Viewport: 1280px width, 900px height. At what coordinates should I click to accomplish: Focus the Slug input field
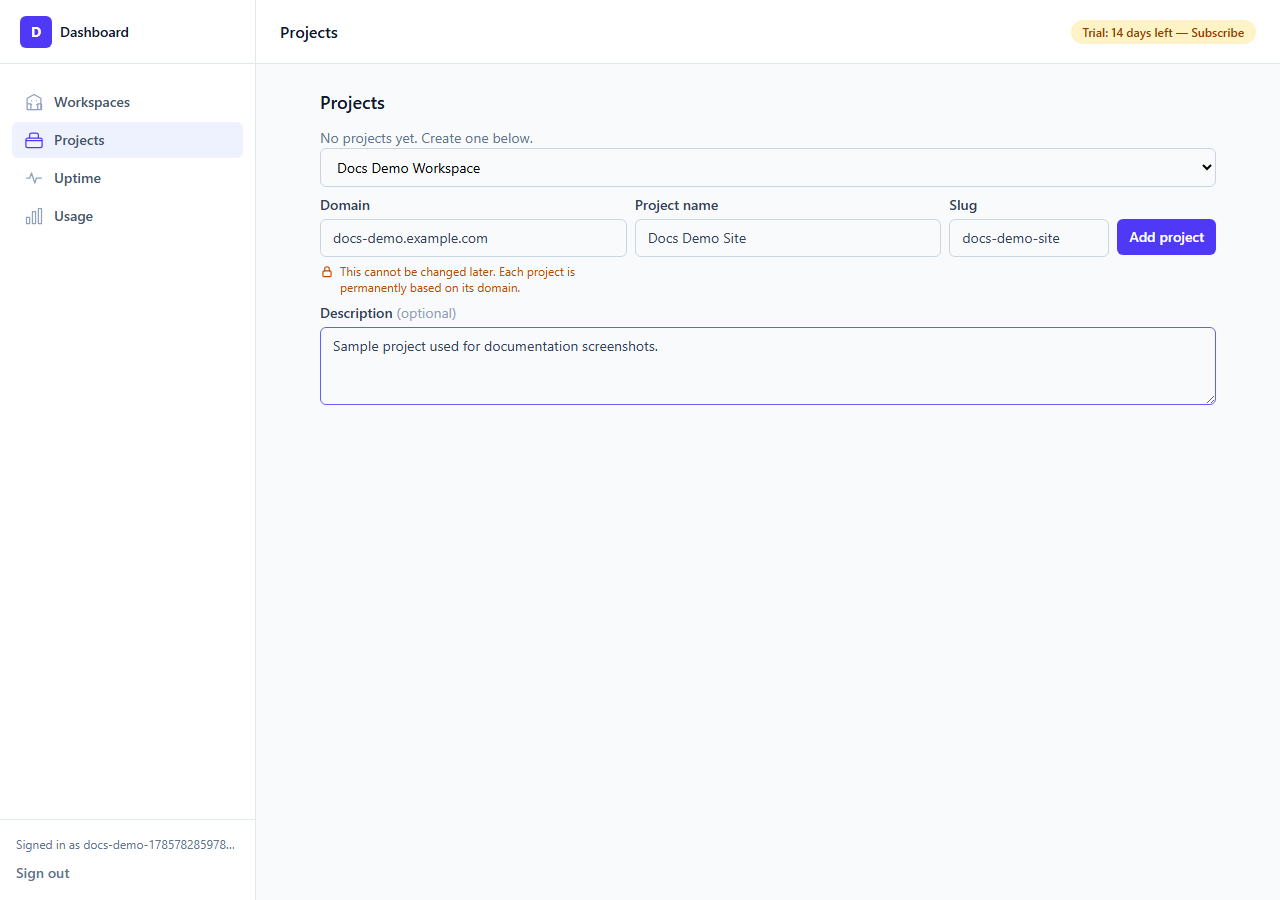1029,238
